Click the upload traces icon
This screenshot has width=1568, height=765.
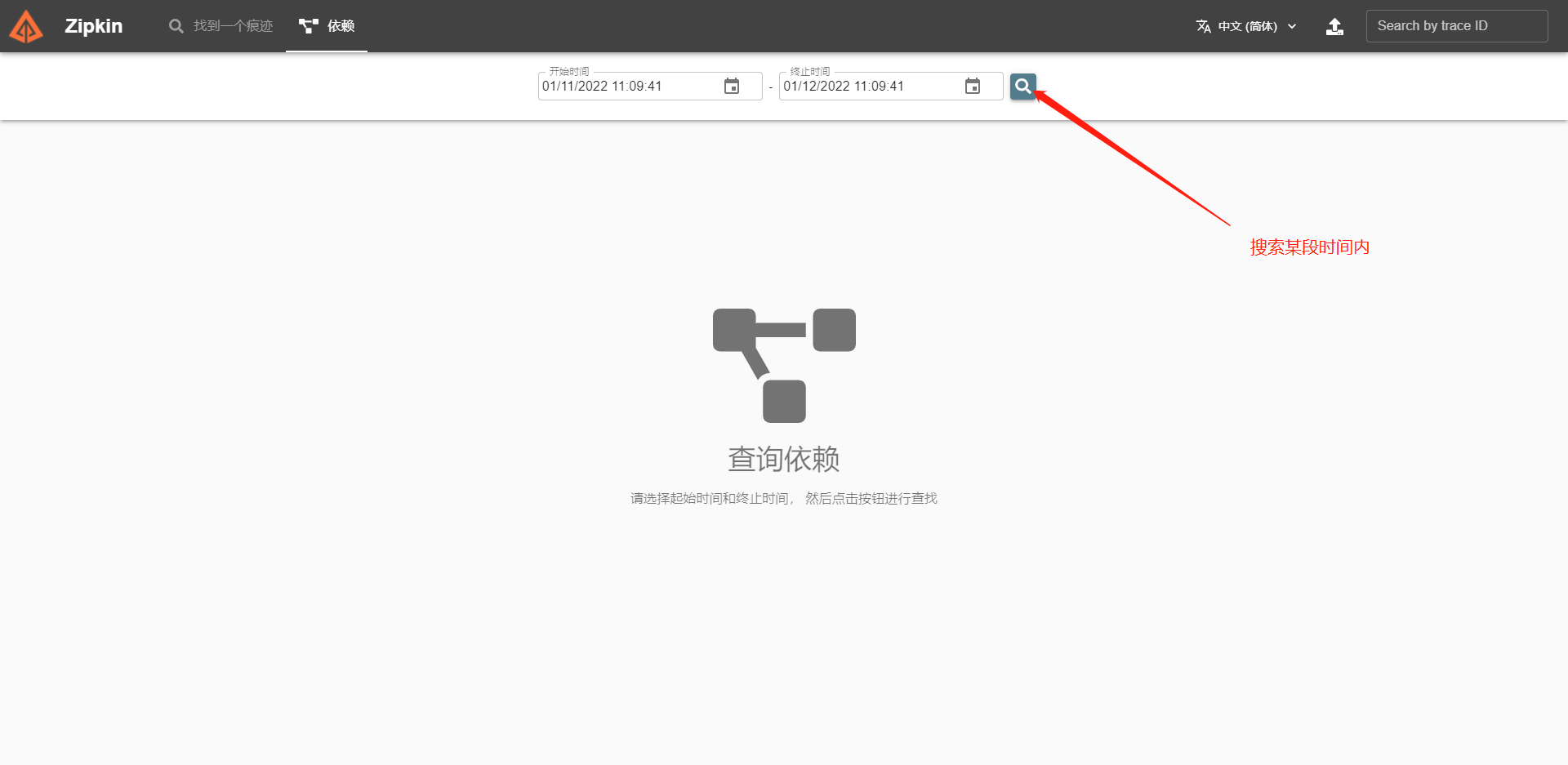[1335, 26]
